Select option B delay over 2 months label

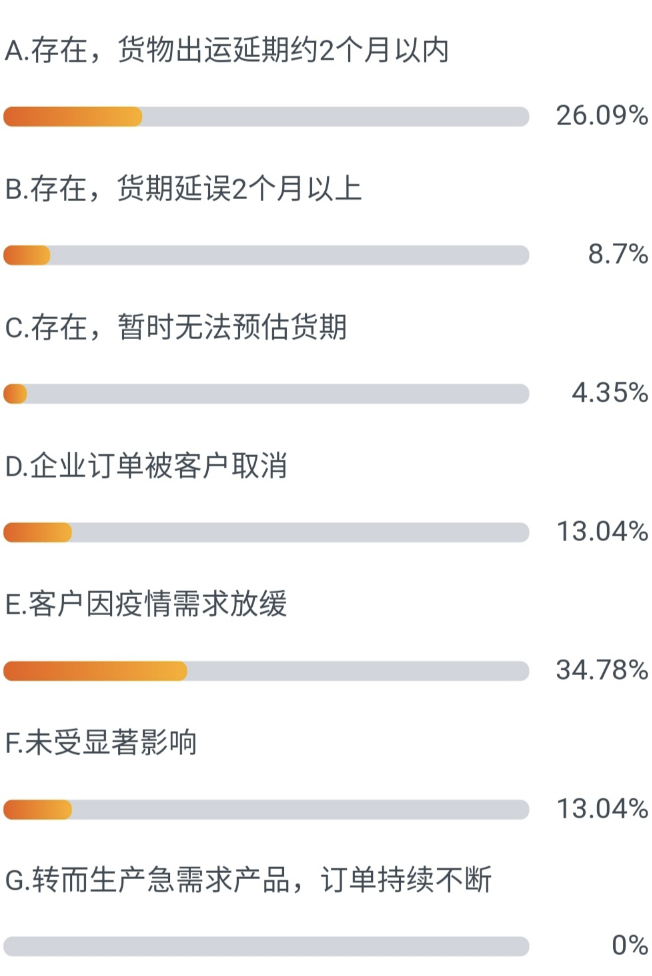[x=183, y=189]
